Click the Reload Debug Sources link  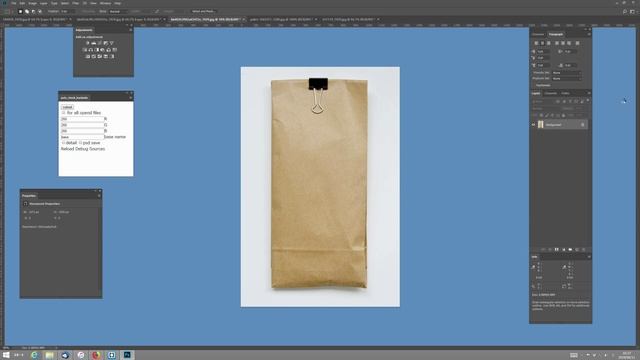pyautogui.click(x=83, y=149)
